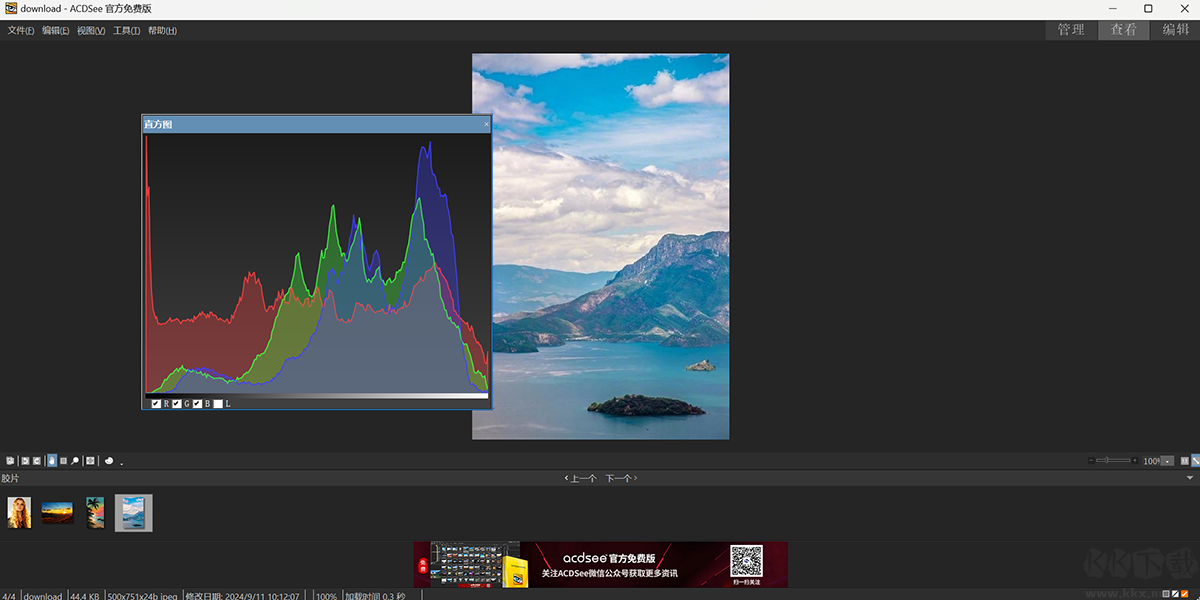This screenshot has height=600, width=1200.
Task: Select the palm tree thumbnail
Action: pos(95,513)
